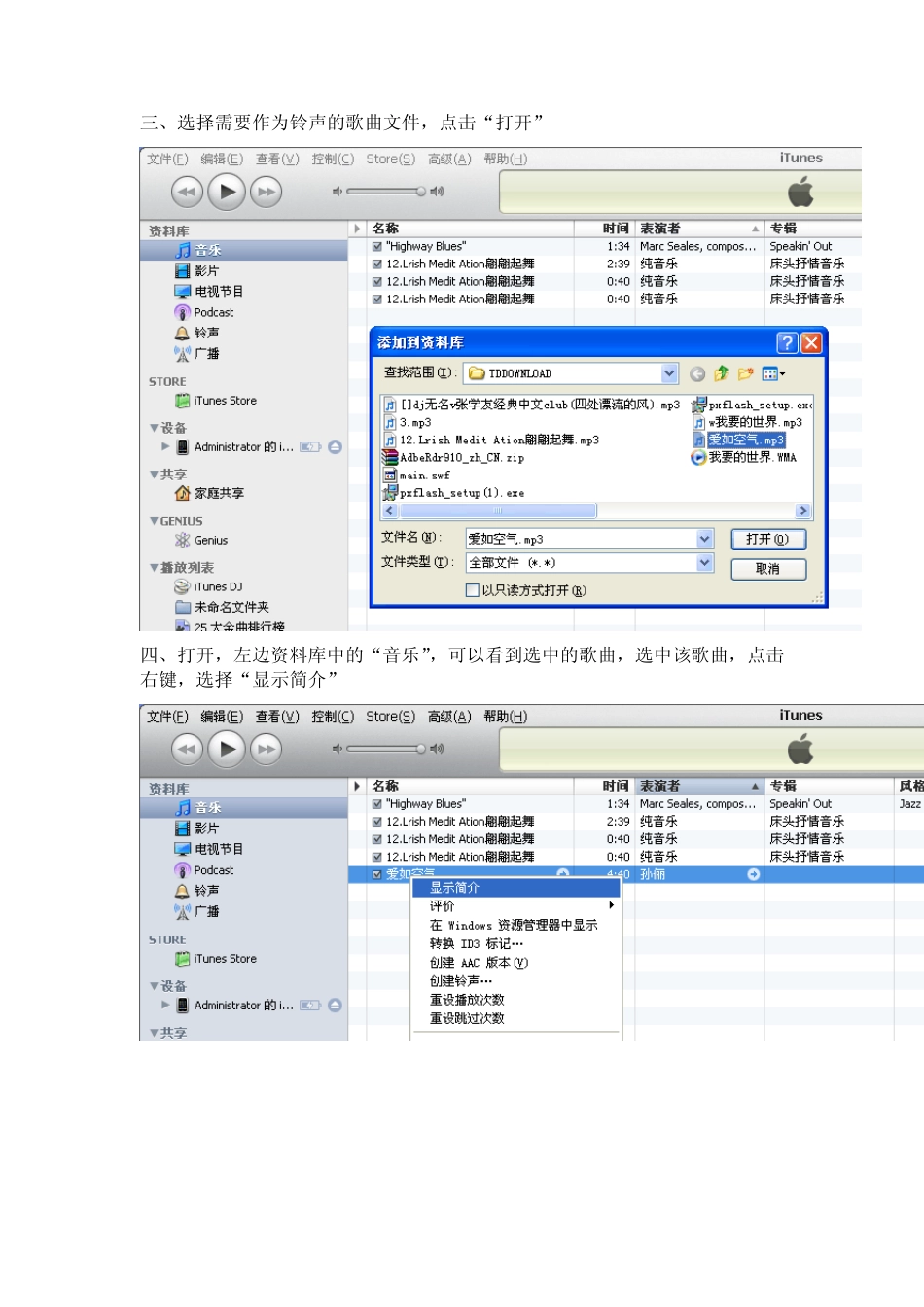Click the Back arrow in 添加到资料库 dialog

pos(697,373)
